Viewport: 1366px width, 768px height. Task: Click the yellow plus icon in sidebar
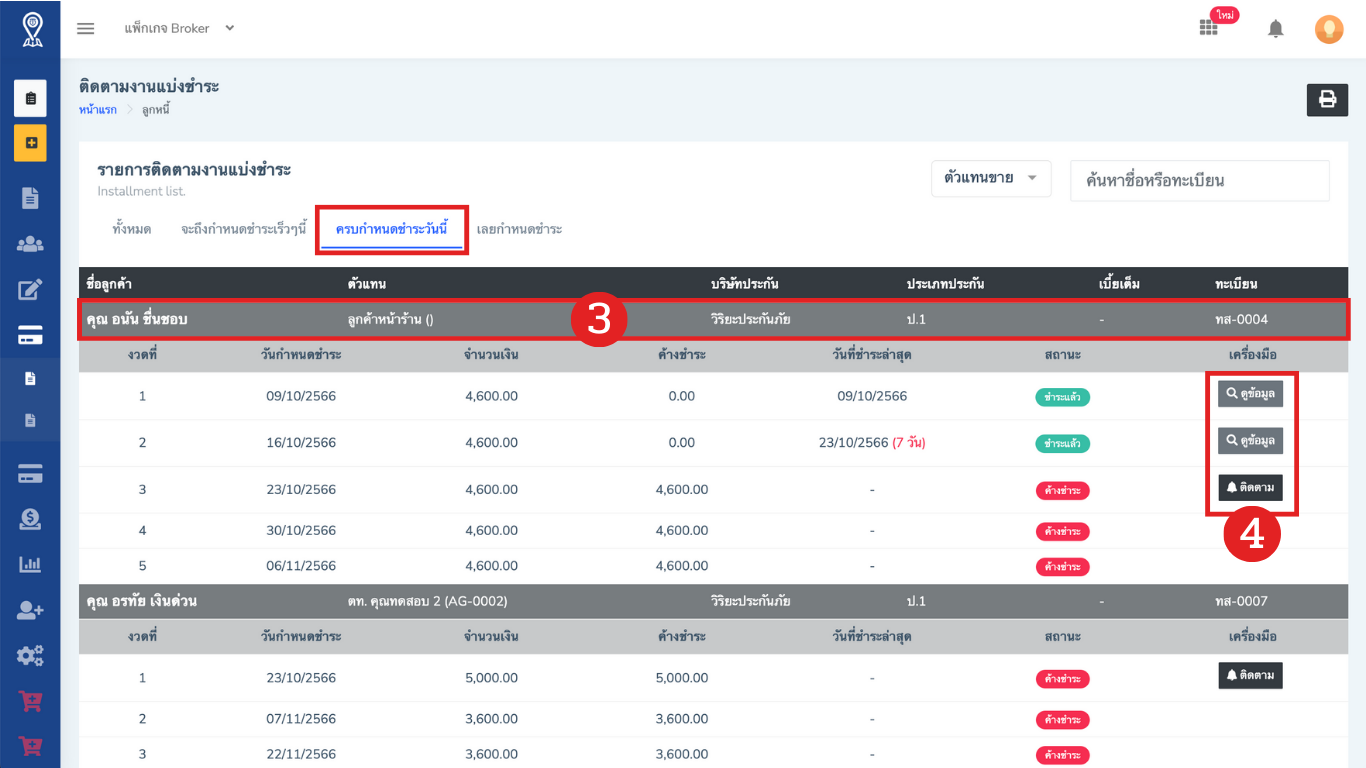coord(30,143)
